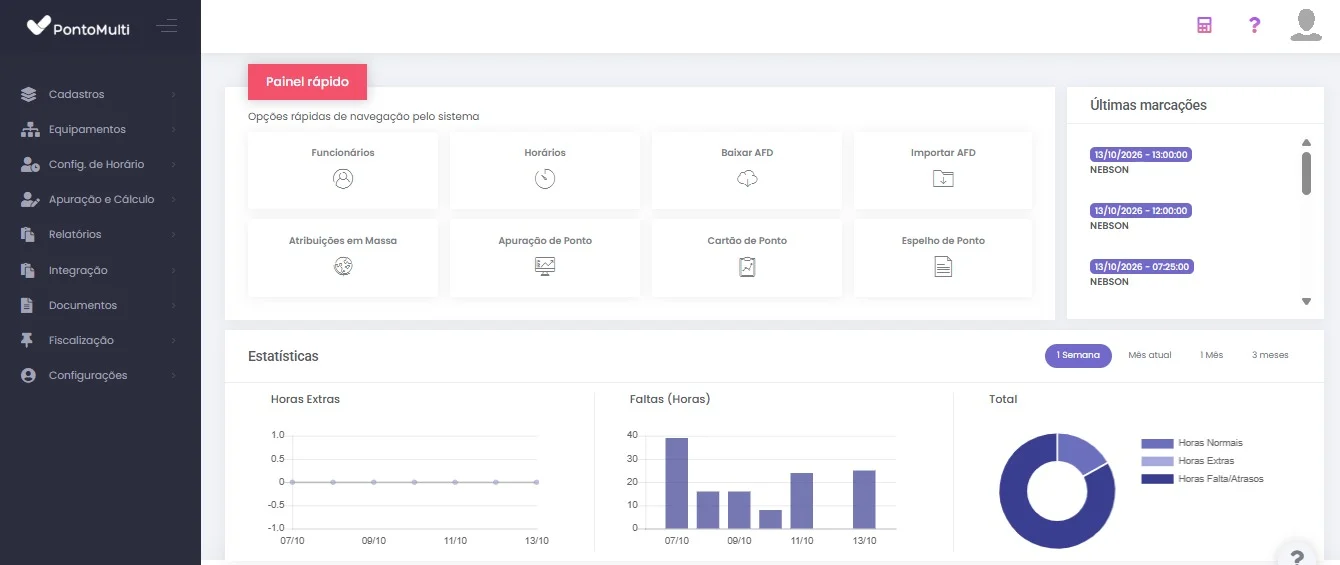Screen dimensions: 1340x565
Task: Open the user profile avatar
Action: pyautogui.click(x=1306, y=25)
